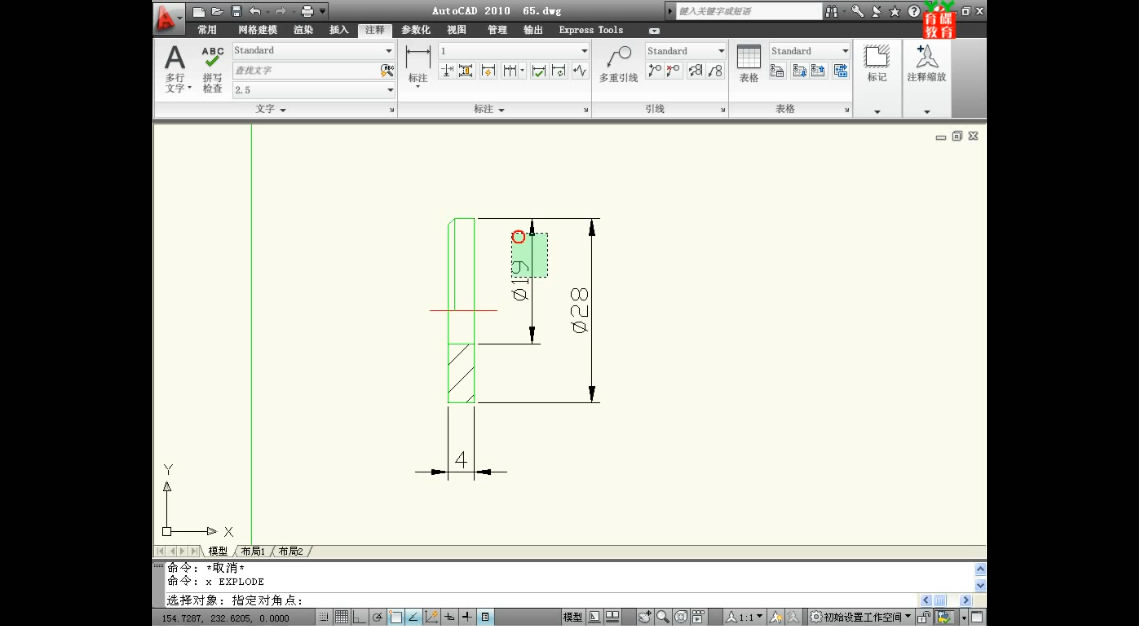
Task: Click the dimension update icon
Action: [x=558, y=70]
